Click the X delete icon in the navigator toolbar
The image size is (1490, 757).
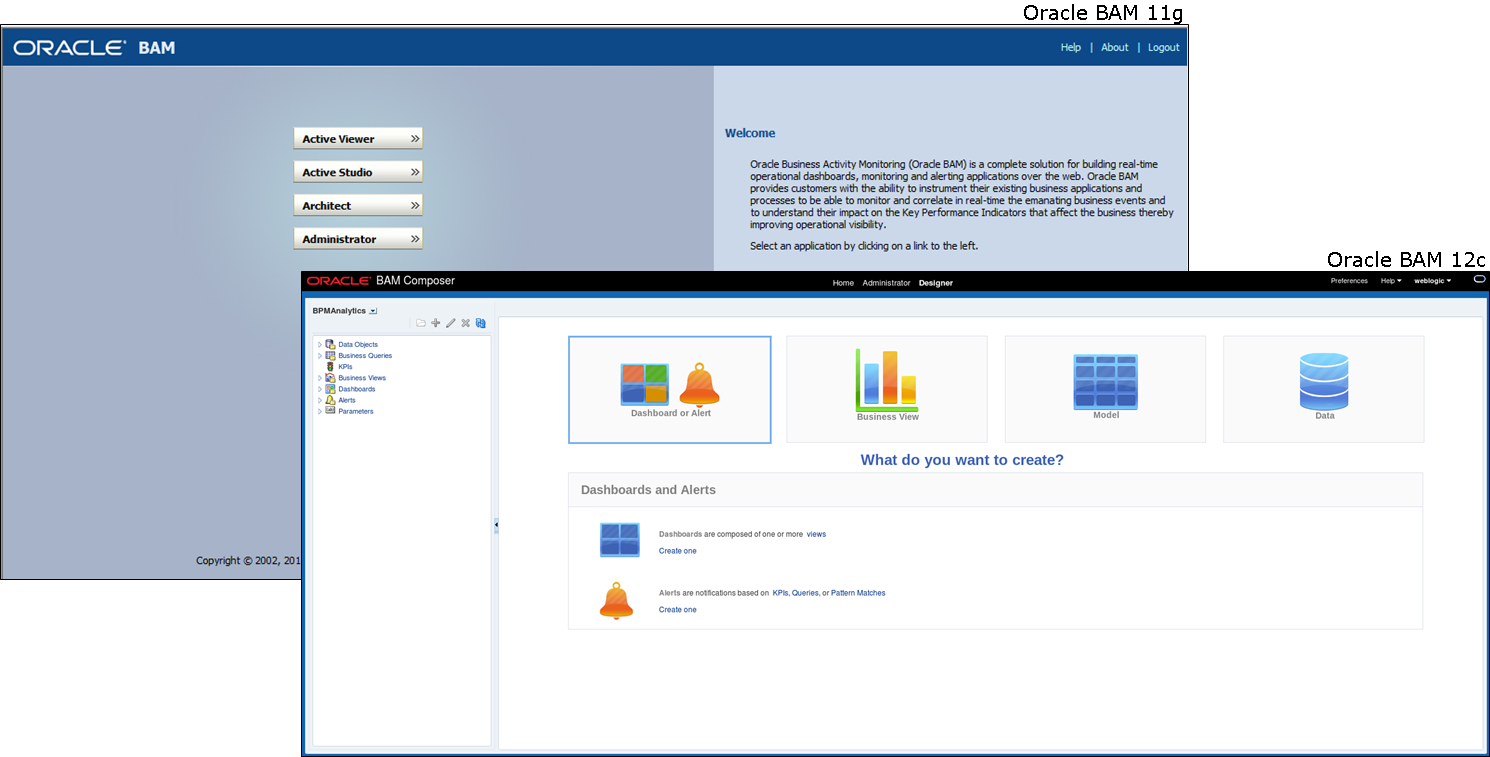[465, 323]
